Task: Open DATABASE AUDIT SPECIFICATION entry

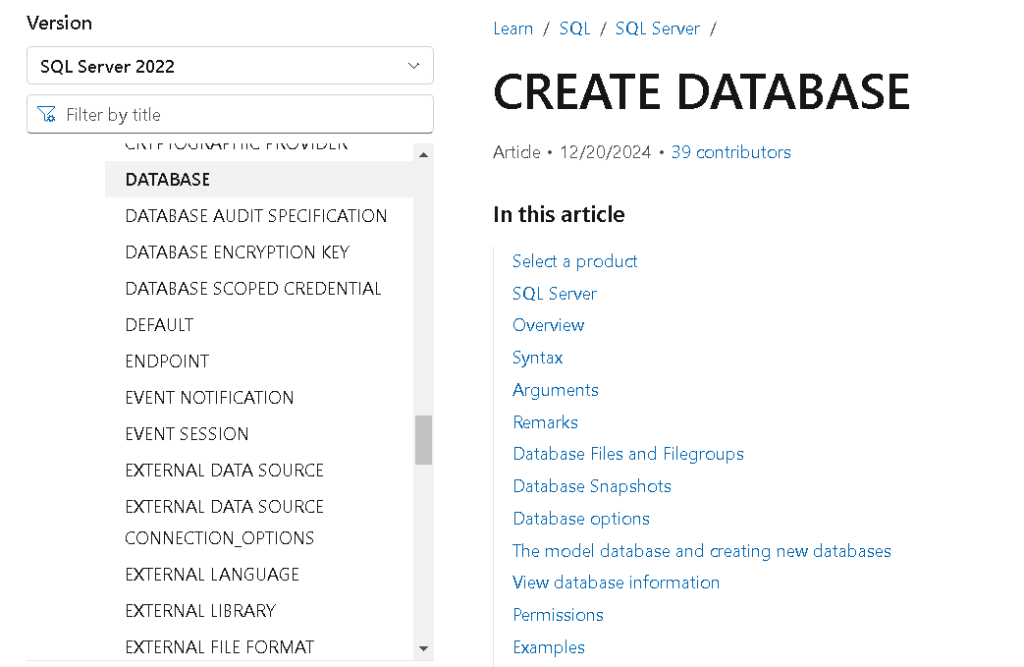Action: pyautogui.click(x=256, y=216)
